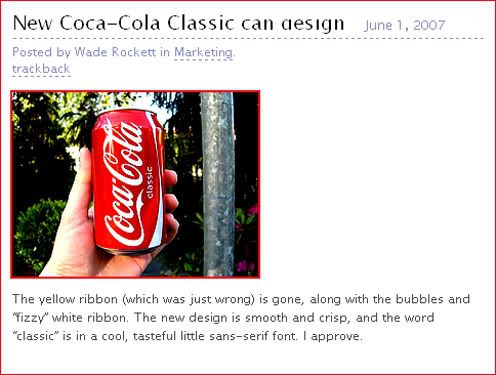Open the Coca-Cola can photo
Viewport: 496px width, 375px height.
point(135,184)
